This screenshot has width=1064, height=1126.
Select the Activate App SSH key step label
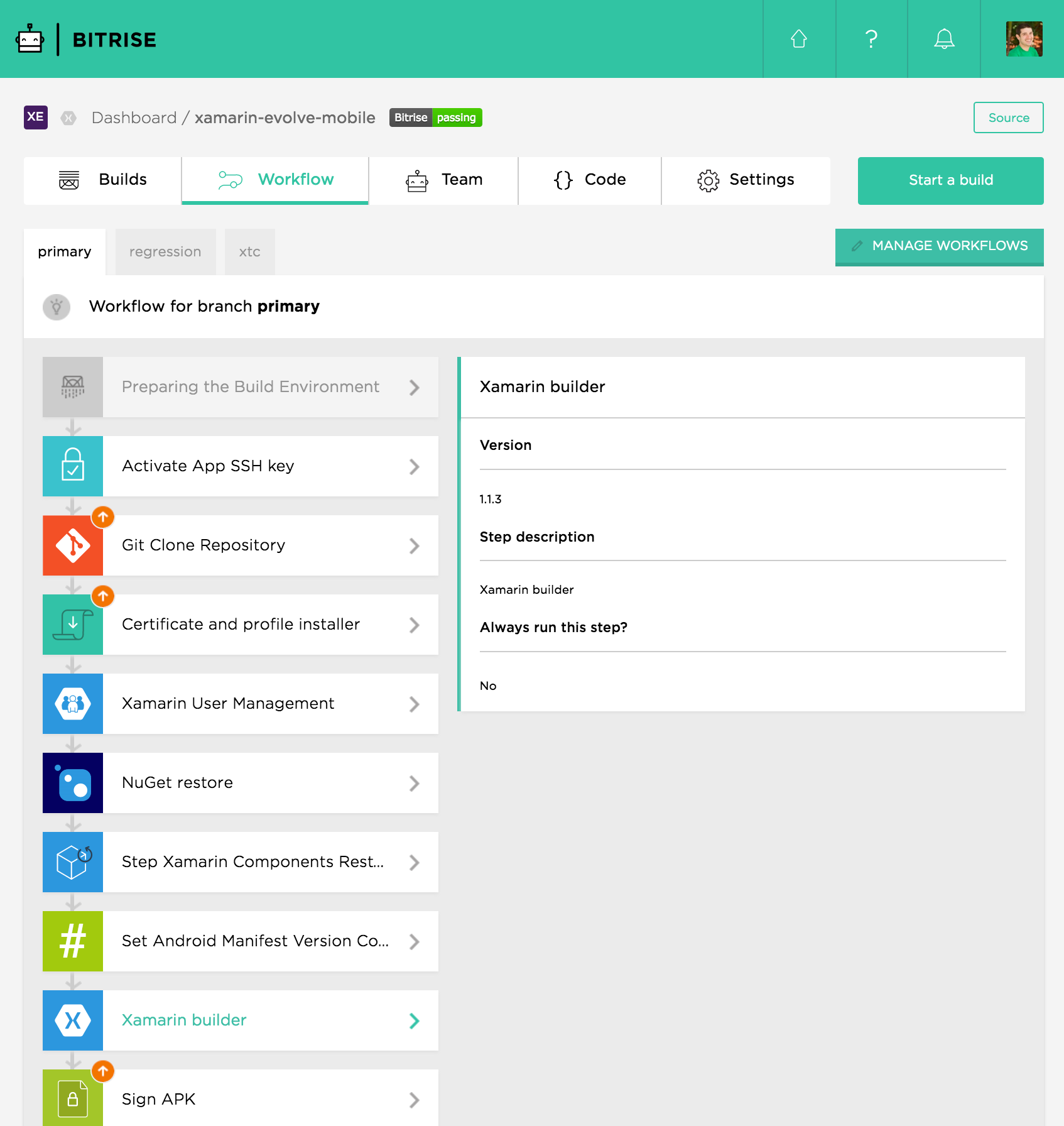click(x=208, y=466)
